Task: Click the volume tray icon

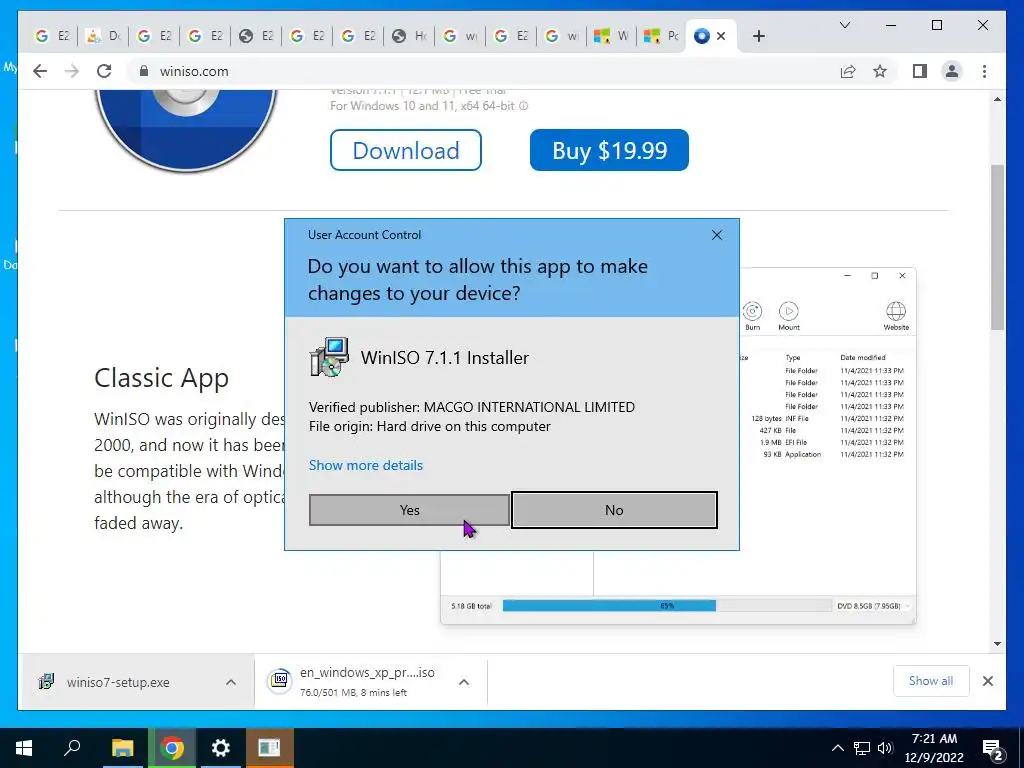Action: [886, 748]
